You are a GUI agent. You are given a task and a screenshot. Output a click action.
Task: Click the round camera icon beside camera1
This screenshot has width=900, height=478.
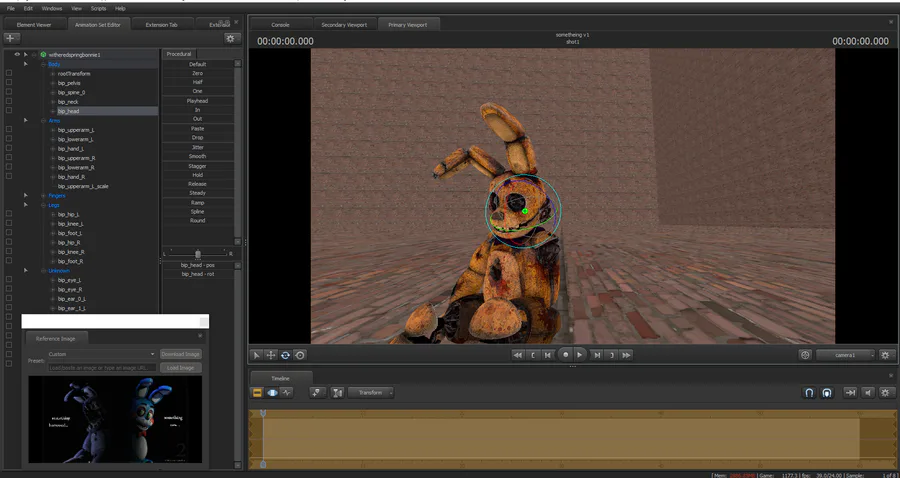point(805,355)
